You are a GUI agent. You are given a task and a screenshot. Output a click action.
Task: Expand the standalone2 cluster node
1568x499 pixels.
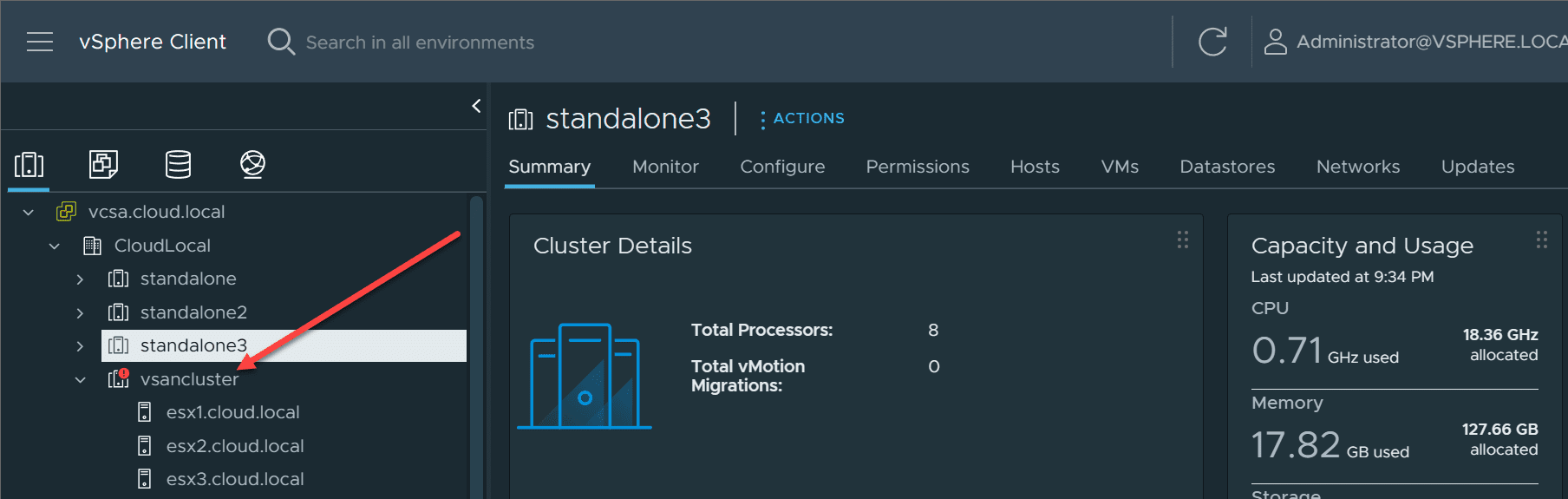pos(80,312)
